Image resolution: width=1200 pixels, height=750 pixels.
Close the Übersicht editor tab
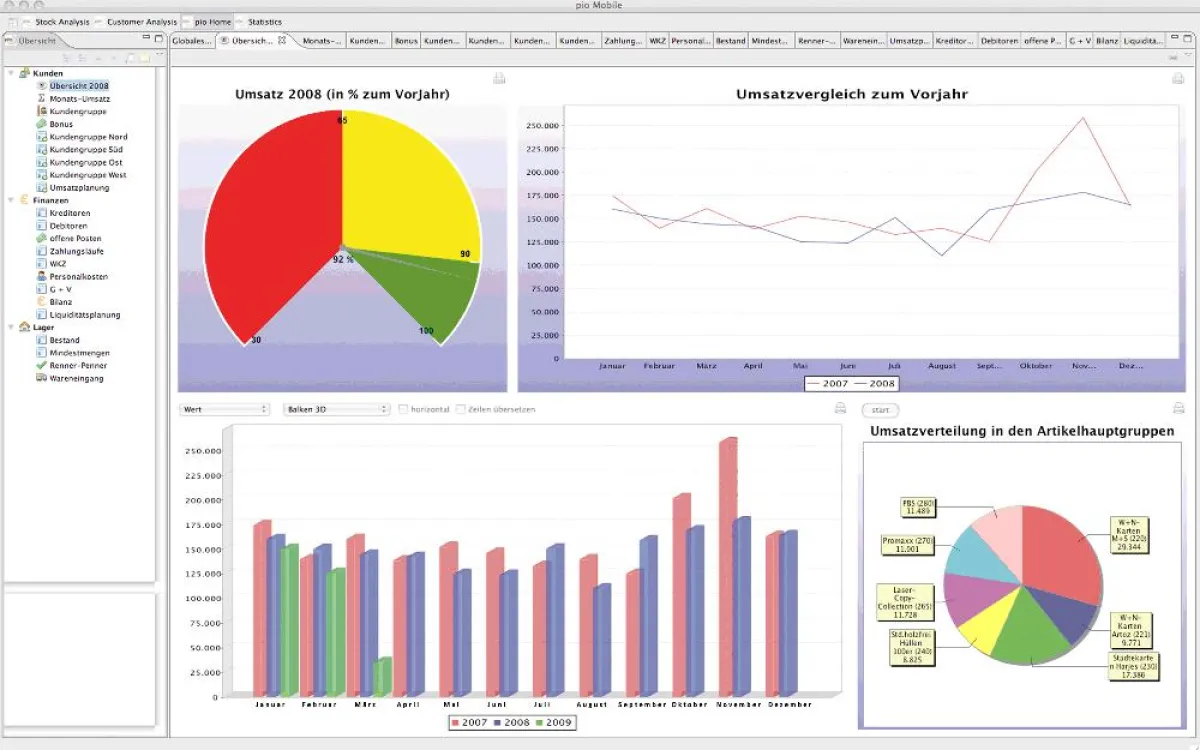[x=282, y=41]
